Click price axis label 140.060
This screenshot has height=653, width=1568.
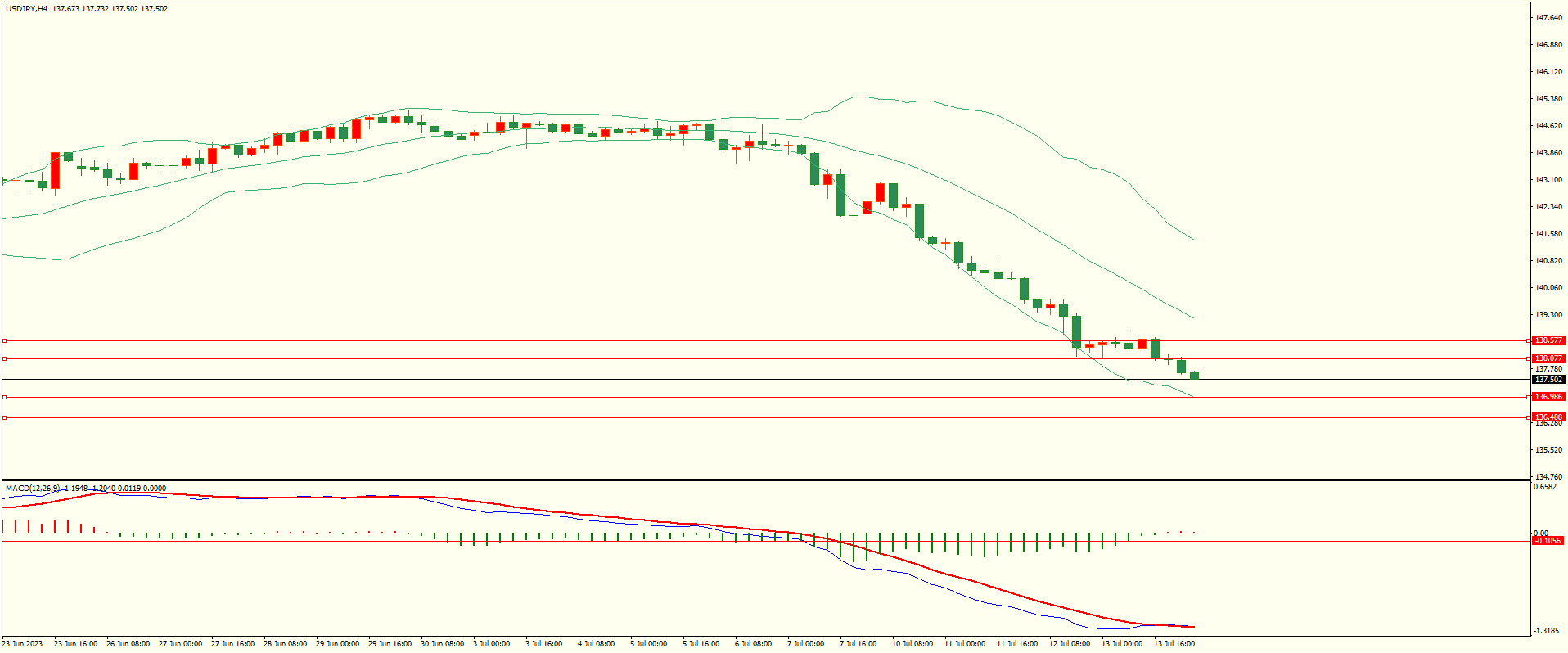(x=1548, y=288)
